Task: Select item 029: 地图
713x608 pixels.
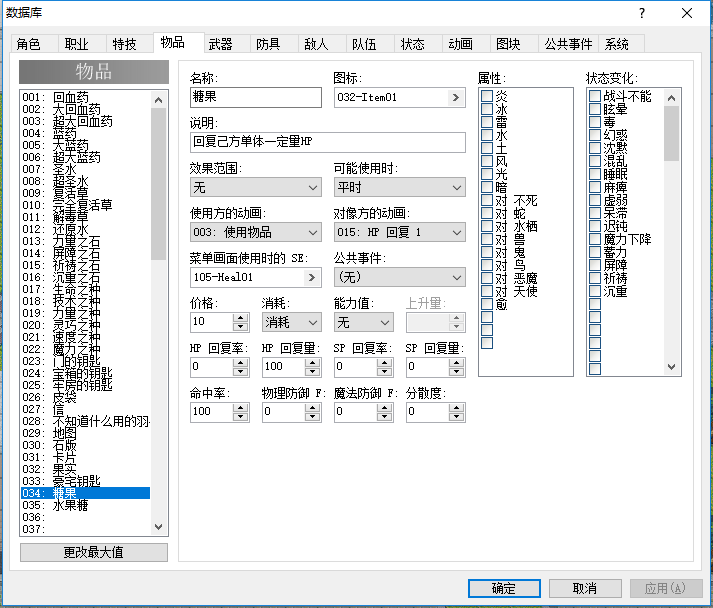Action: 85,433
